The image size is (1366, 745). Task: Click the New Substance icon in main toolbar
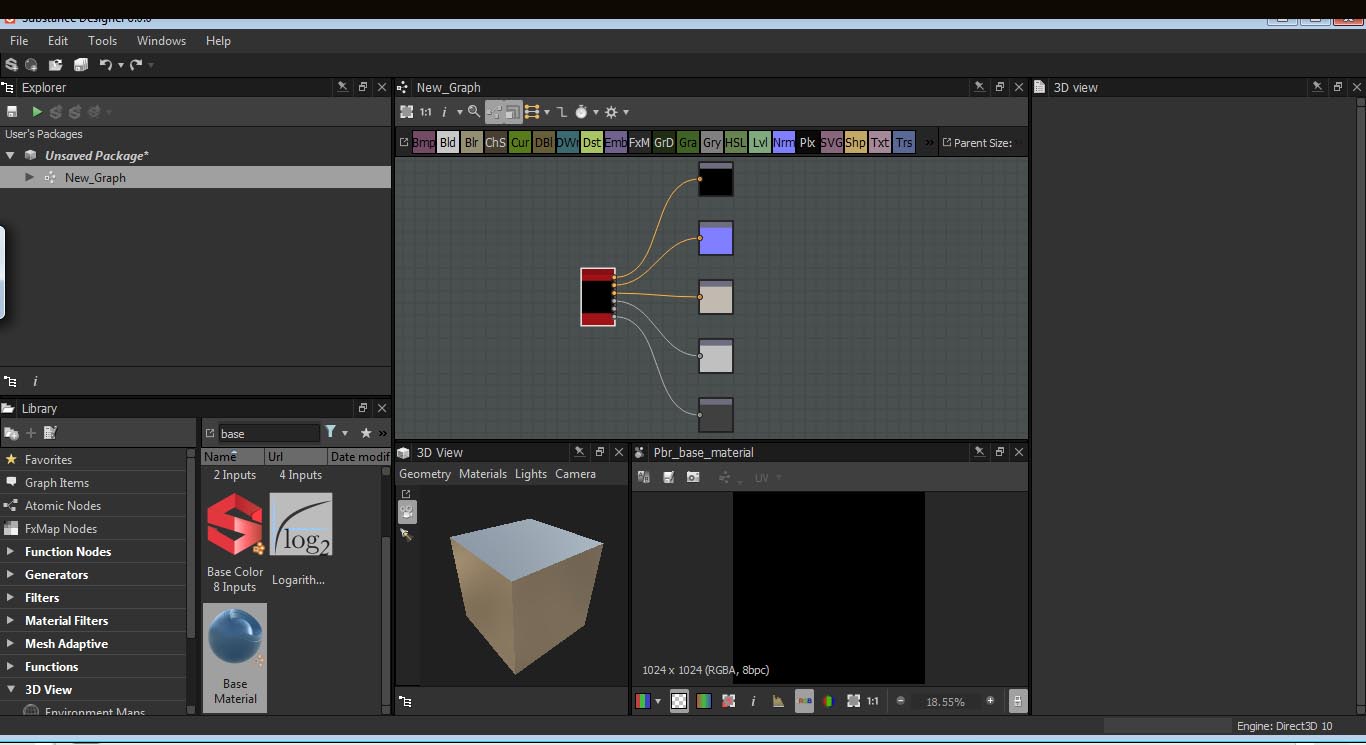[x=12, y=65]
